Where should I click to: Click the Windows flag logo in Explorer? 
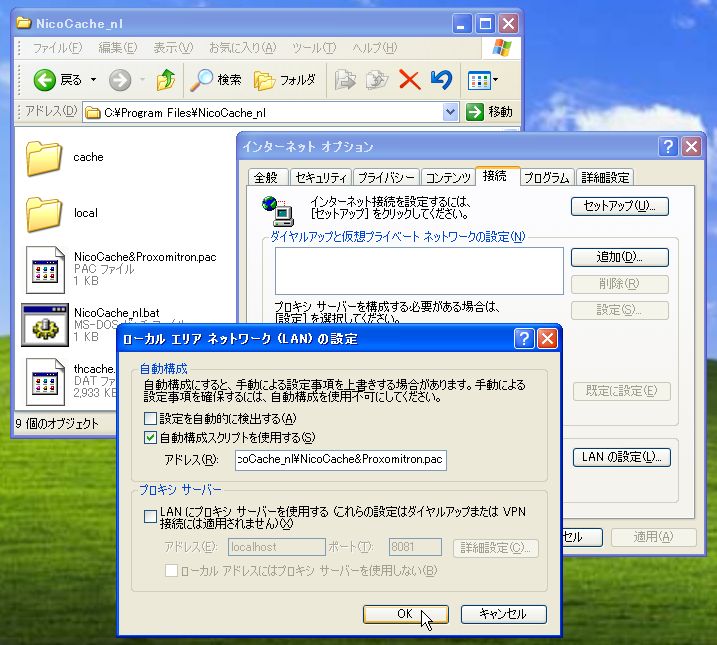(x=502, y=48)
